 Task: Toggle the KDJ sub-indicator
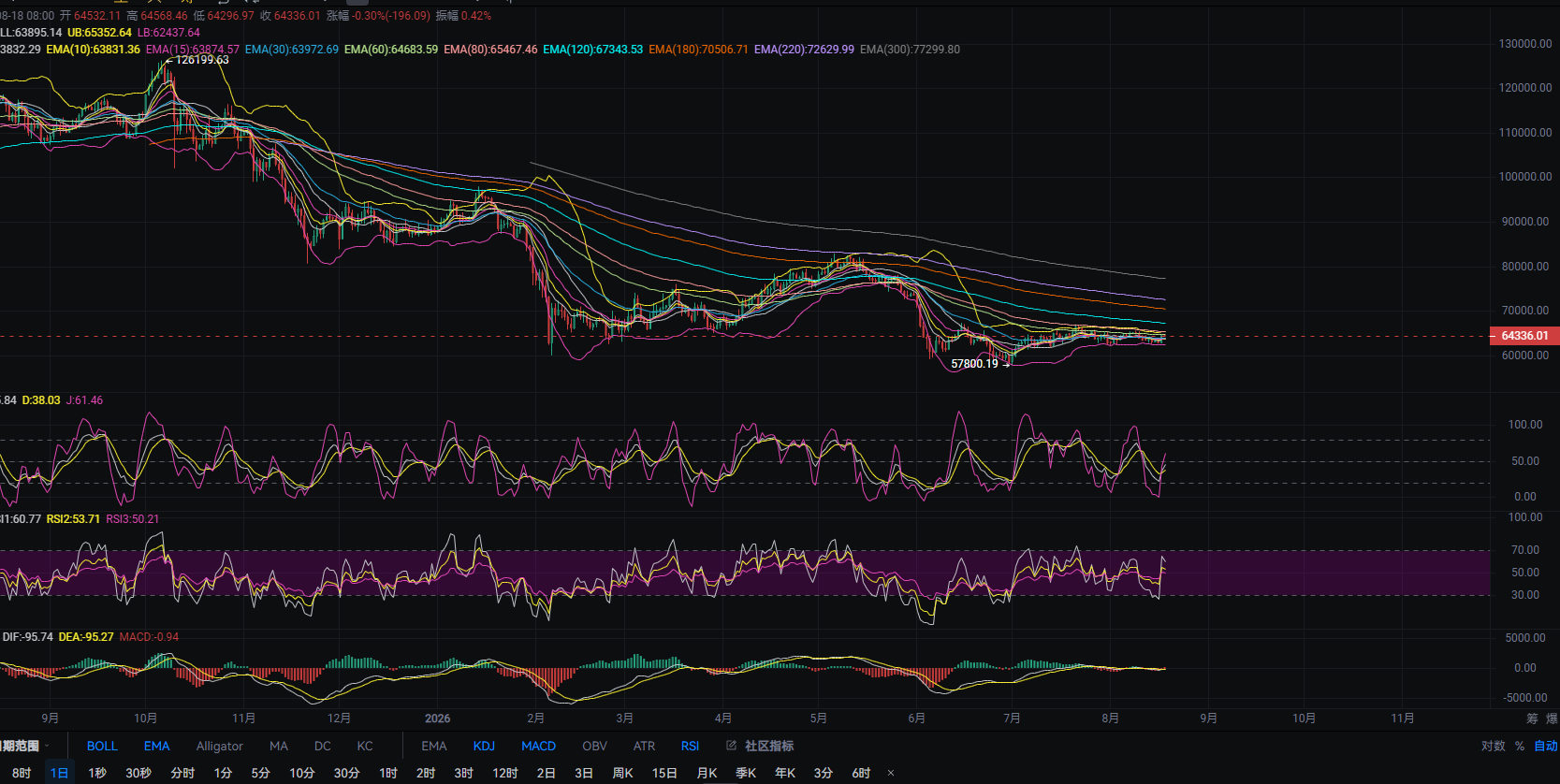484,746
